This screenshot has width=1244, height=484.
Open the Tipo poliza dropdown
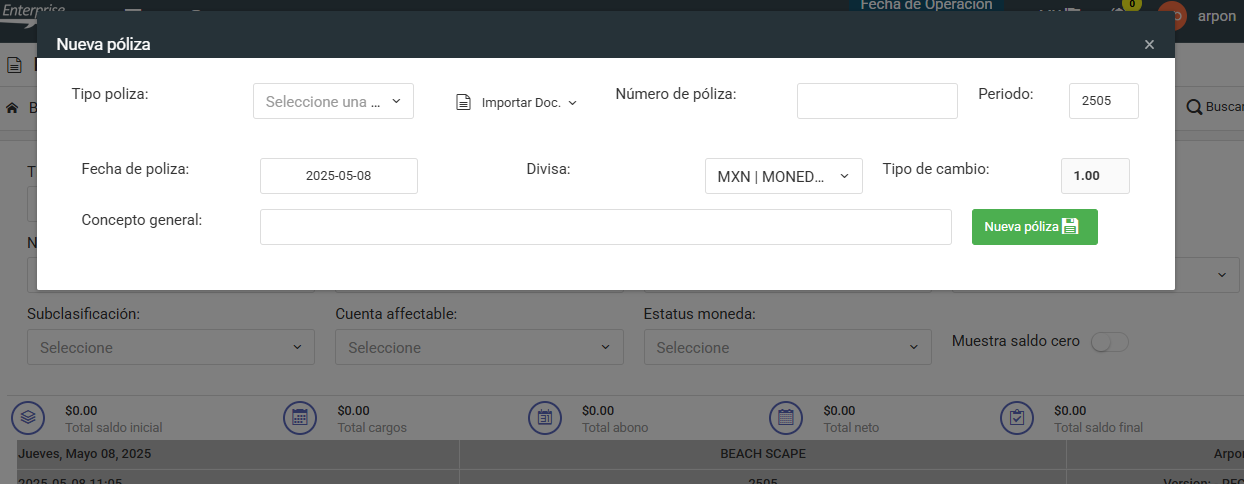click(x=333, y=101)
